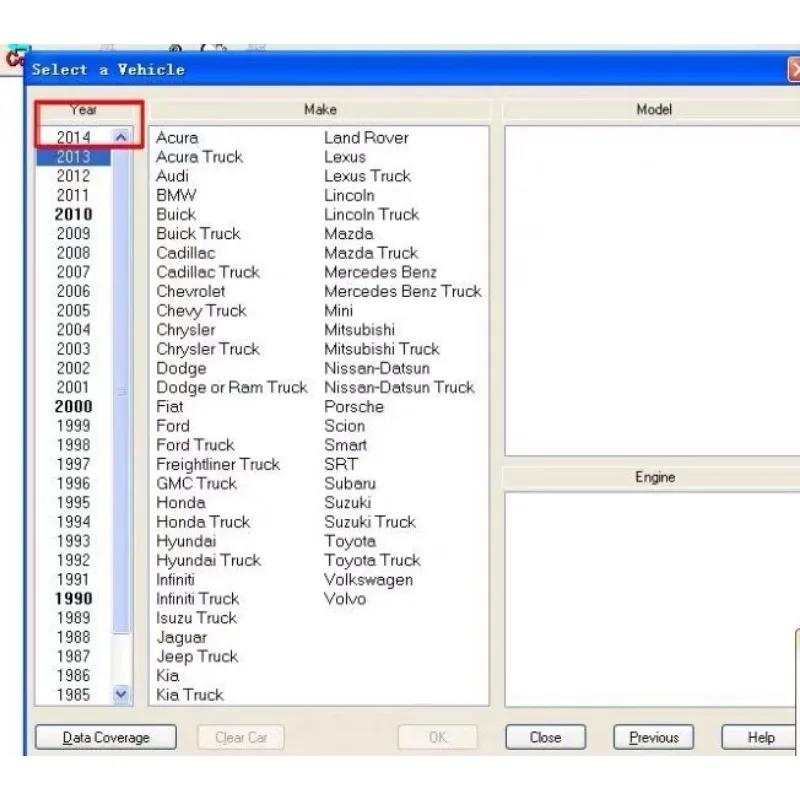Pick Chevy Truck
Viewport: 800px width, 800px height.
[x=202, y=310]
